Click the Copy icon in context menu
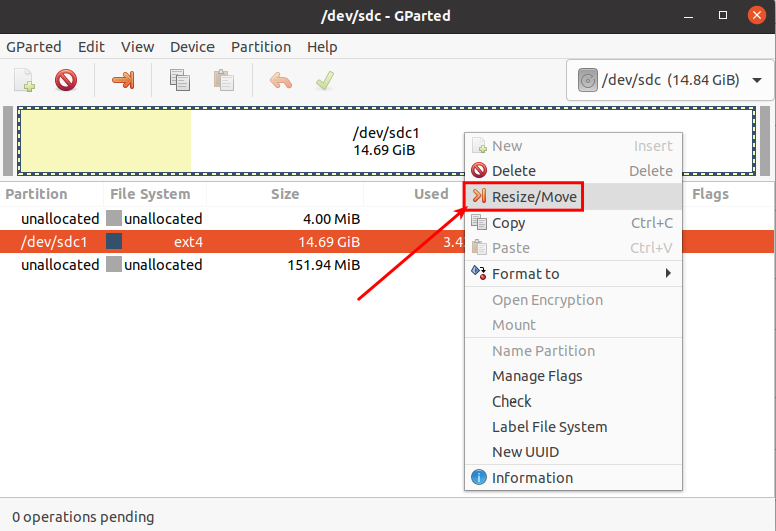The width and height of the screenshot is (776, 531). [x=479, y=222]
